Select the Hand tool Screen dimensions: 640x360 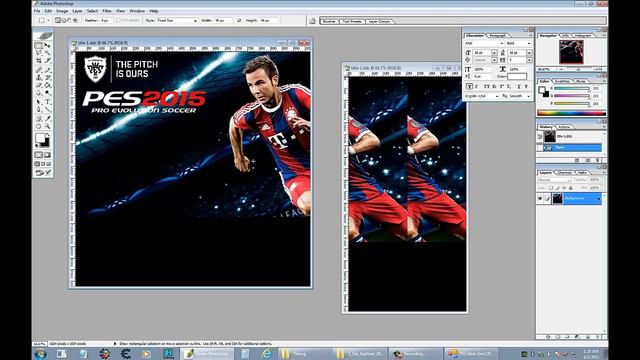38,127
